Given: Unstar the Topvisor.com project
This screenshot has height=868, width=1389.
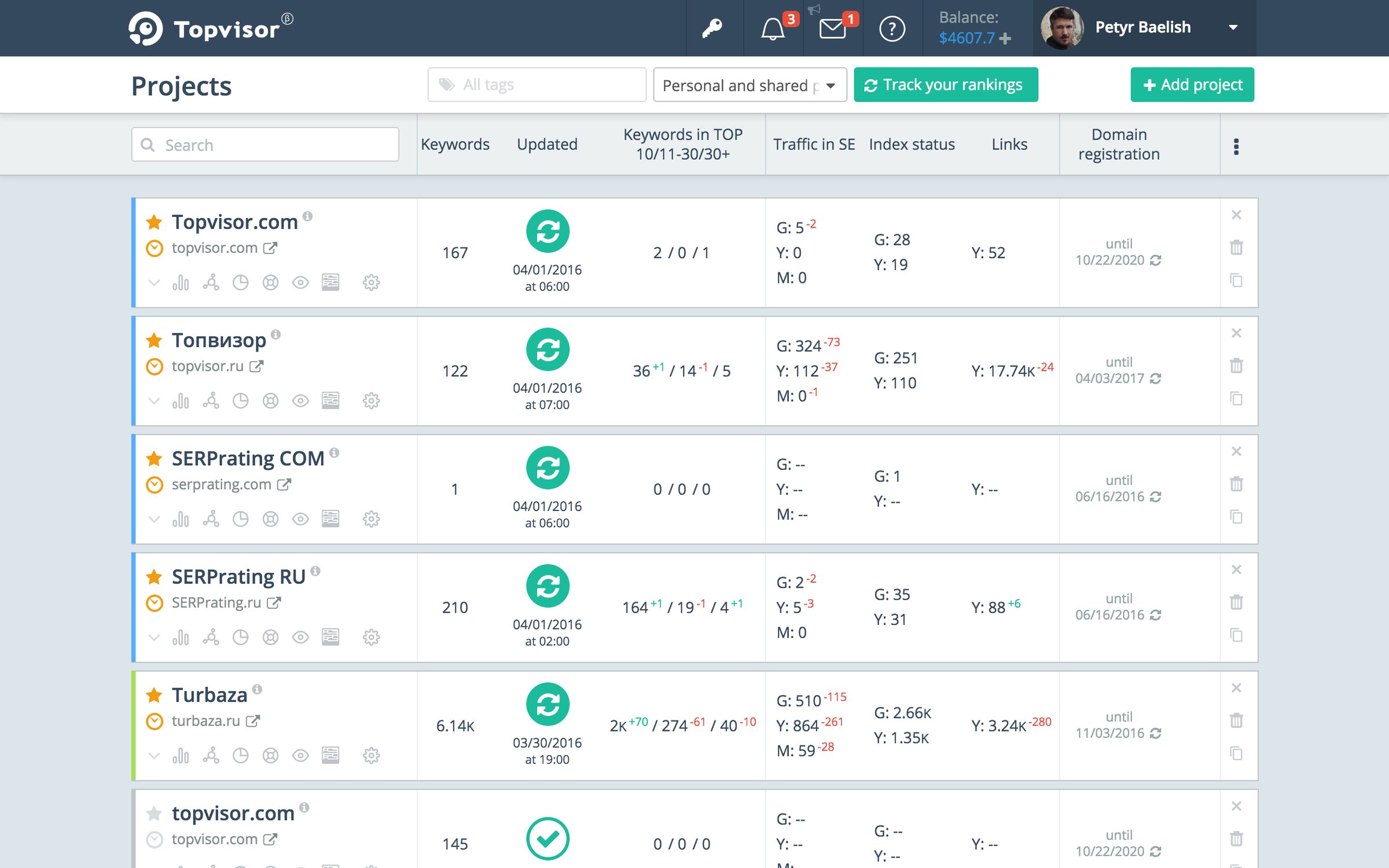Looking at the screenshot, I should tap(154, 222).
